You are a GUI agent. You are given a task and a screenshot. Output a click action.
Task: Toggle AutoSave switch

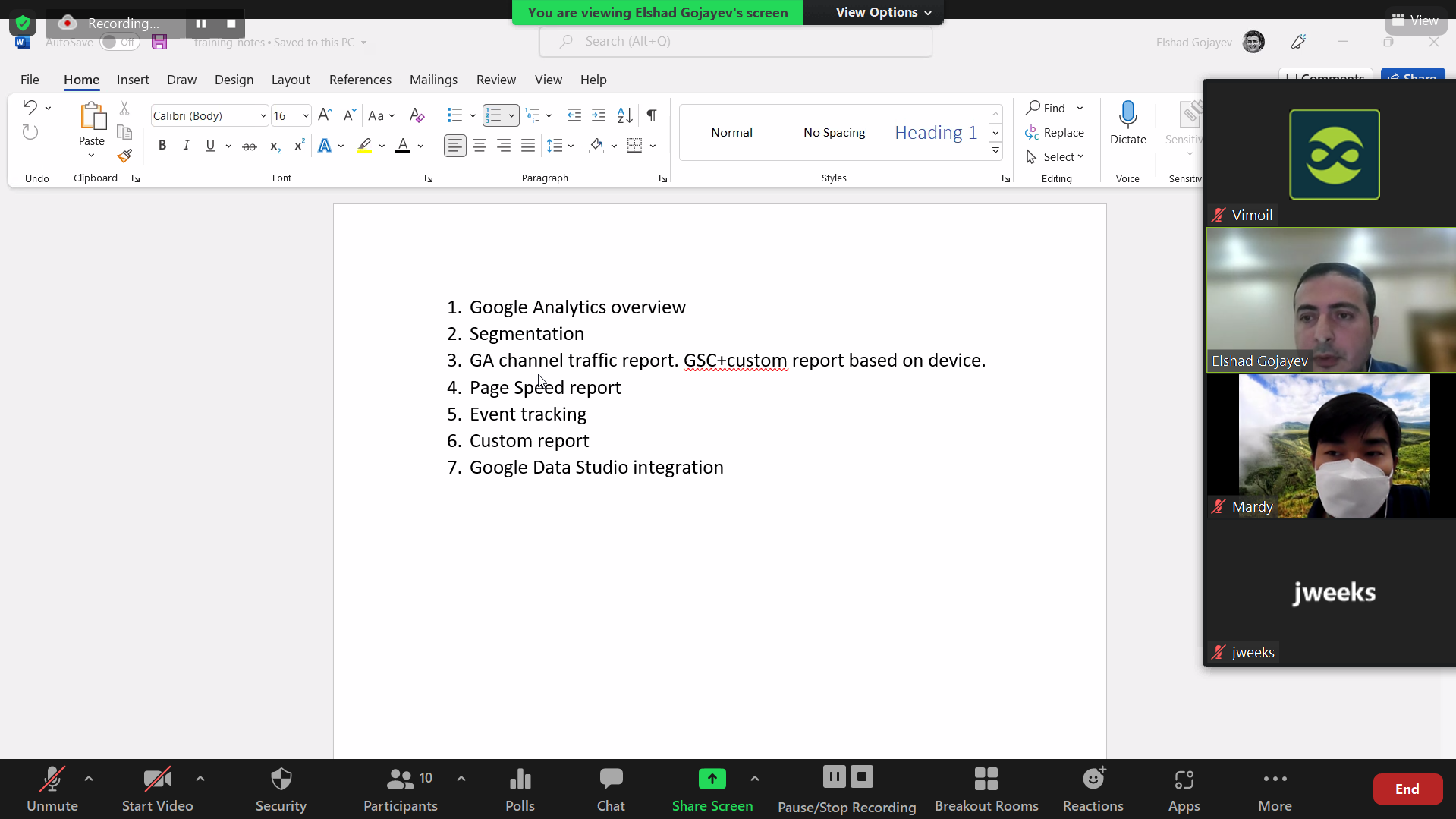click(x=119, y=43)
